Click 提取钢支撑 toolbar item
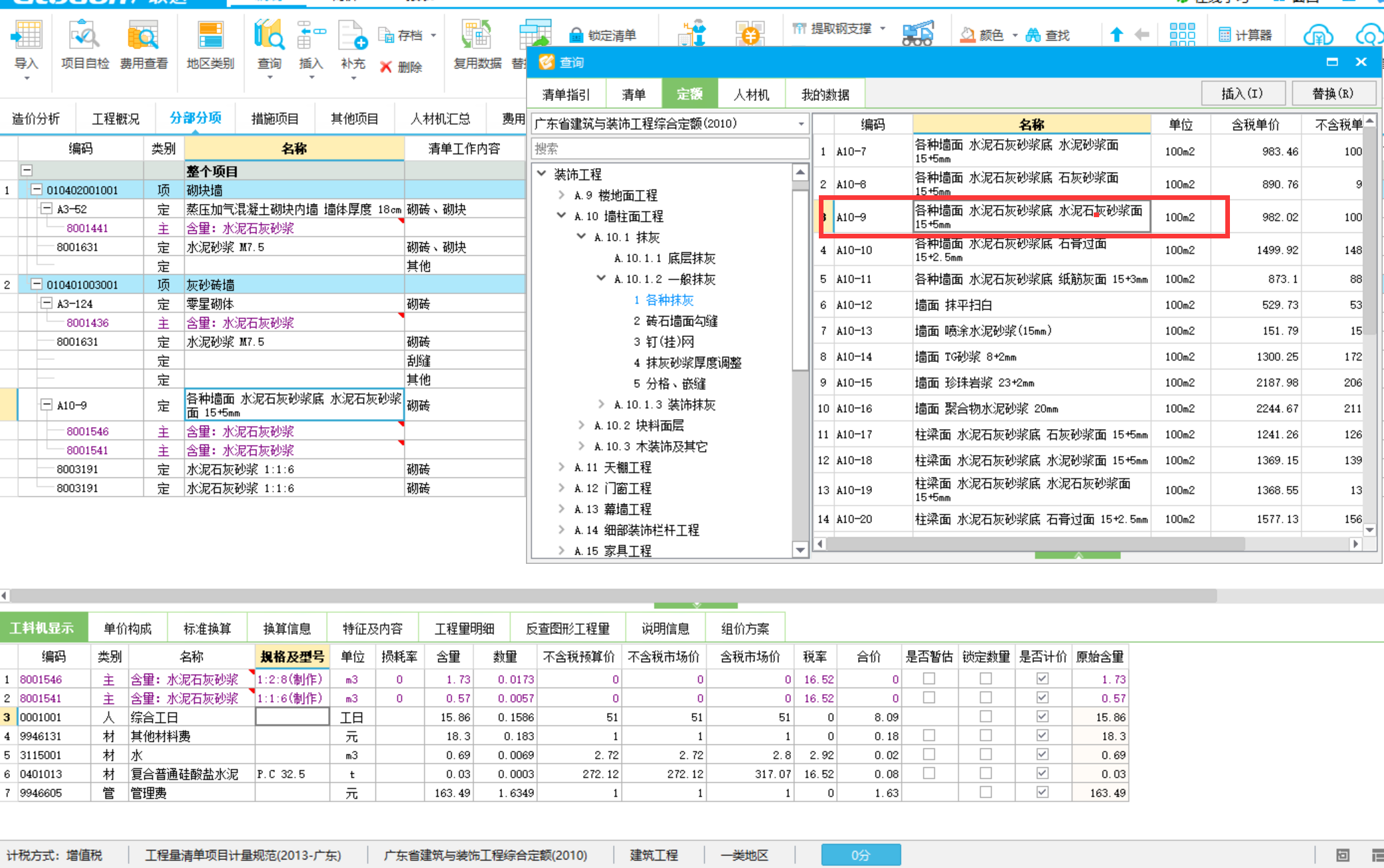This screenshot has height=868, width=1384. pos(833,29)
